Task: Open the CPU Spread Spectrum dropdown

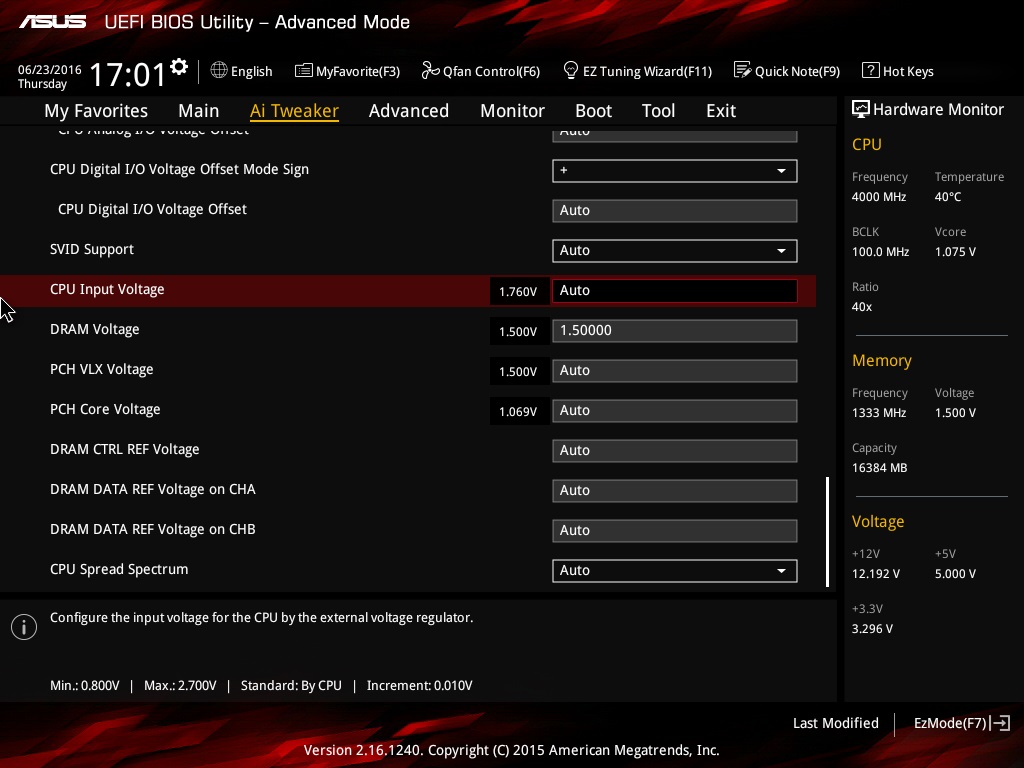Action: (675, 571)
